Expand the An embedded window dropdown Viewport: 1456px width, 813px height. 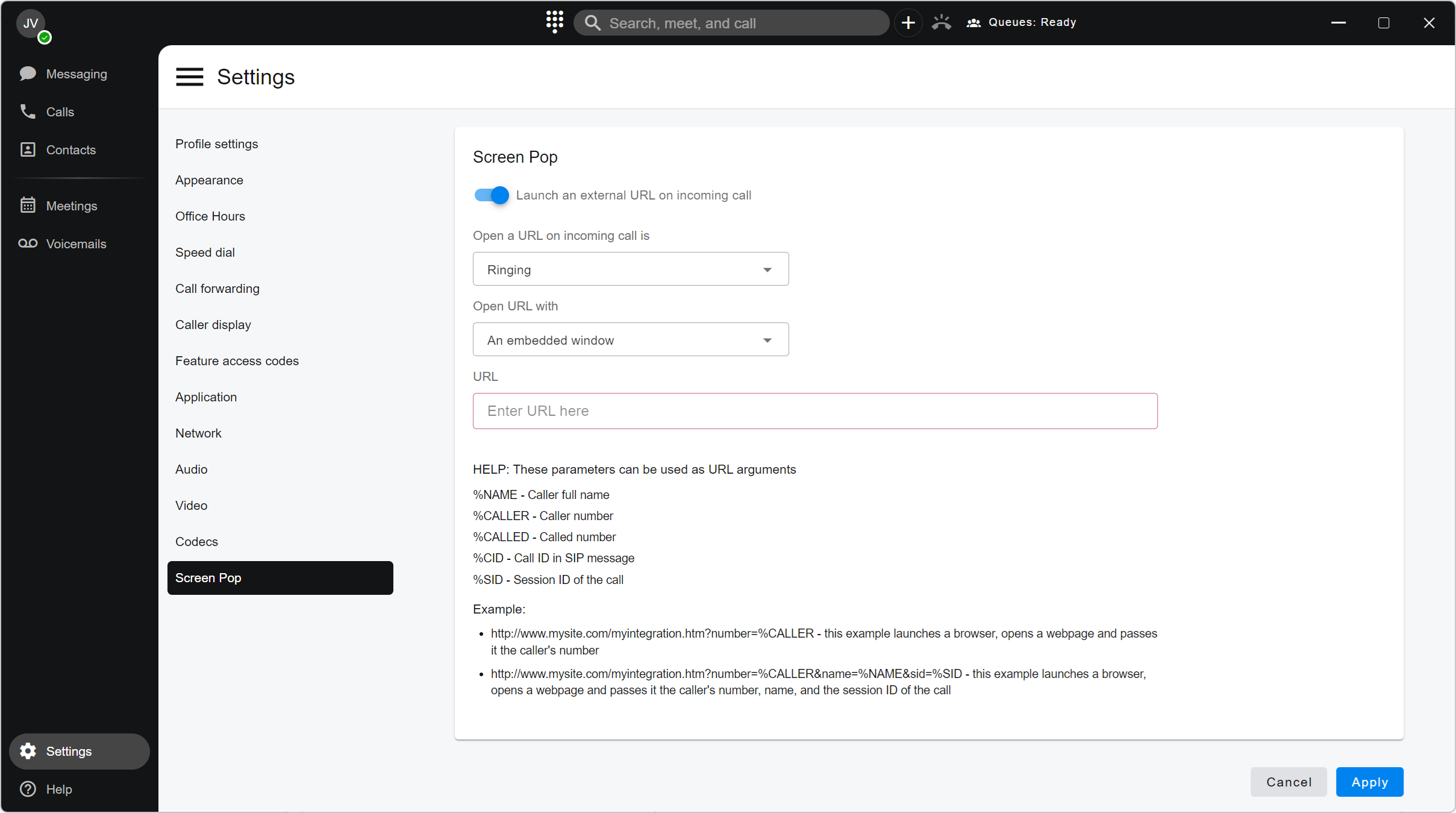point(630,340)
